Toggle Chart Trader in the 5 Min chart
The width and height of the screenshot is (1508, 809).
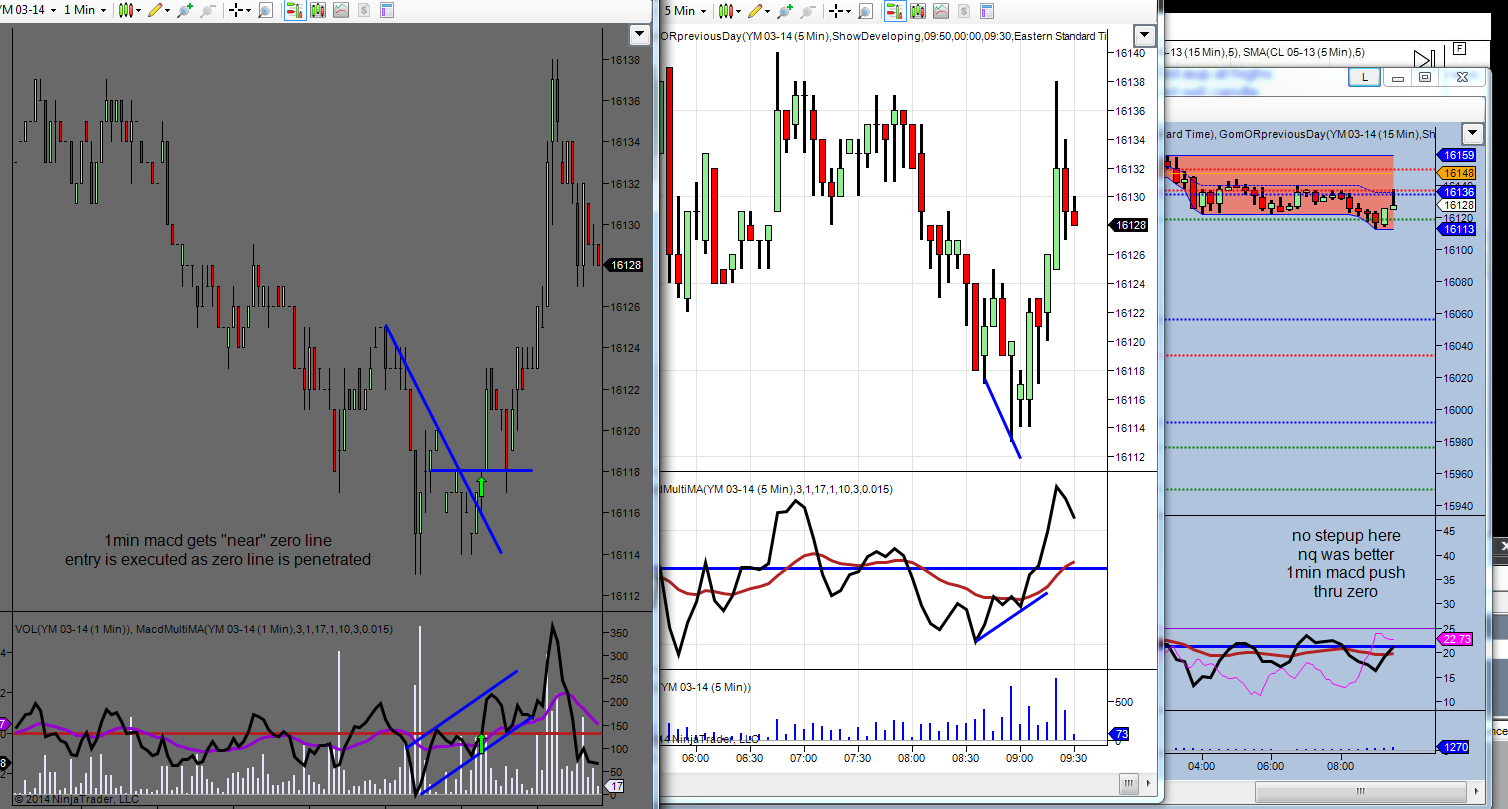tap(896, 10)
